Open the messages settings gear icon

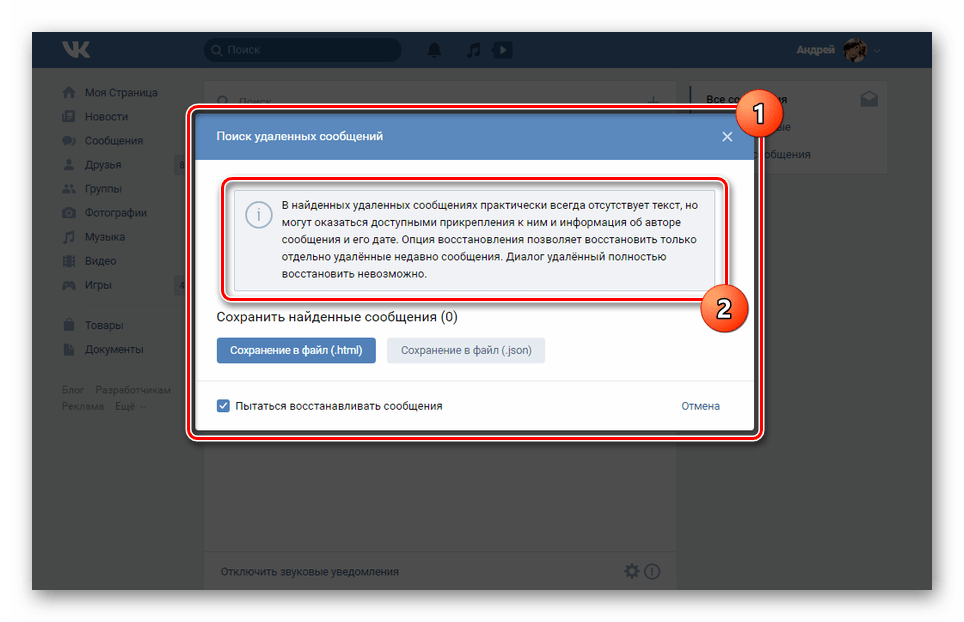631,572
